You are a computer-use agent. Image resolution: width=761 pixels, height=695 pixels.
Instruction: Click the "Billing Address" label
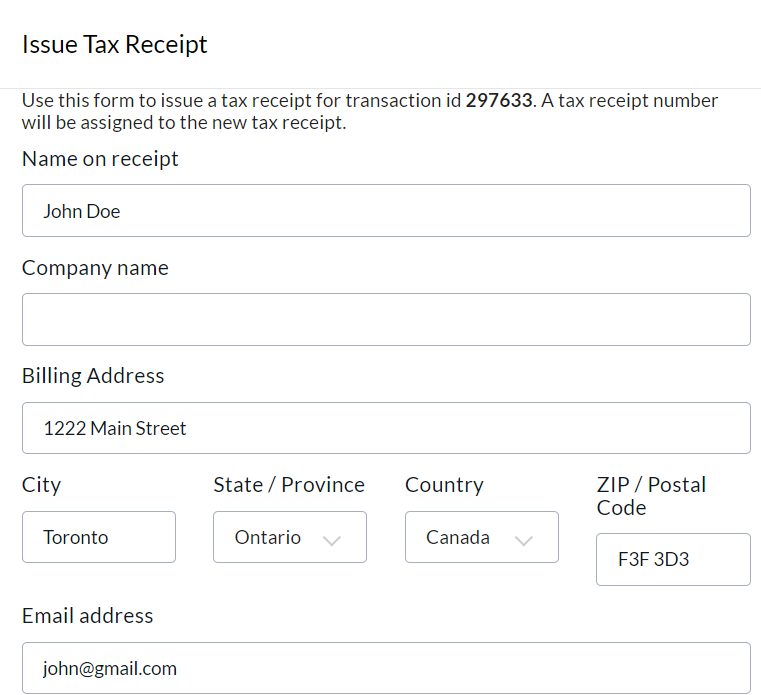[93, 376]
